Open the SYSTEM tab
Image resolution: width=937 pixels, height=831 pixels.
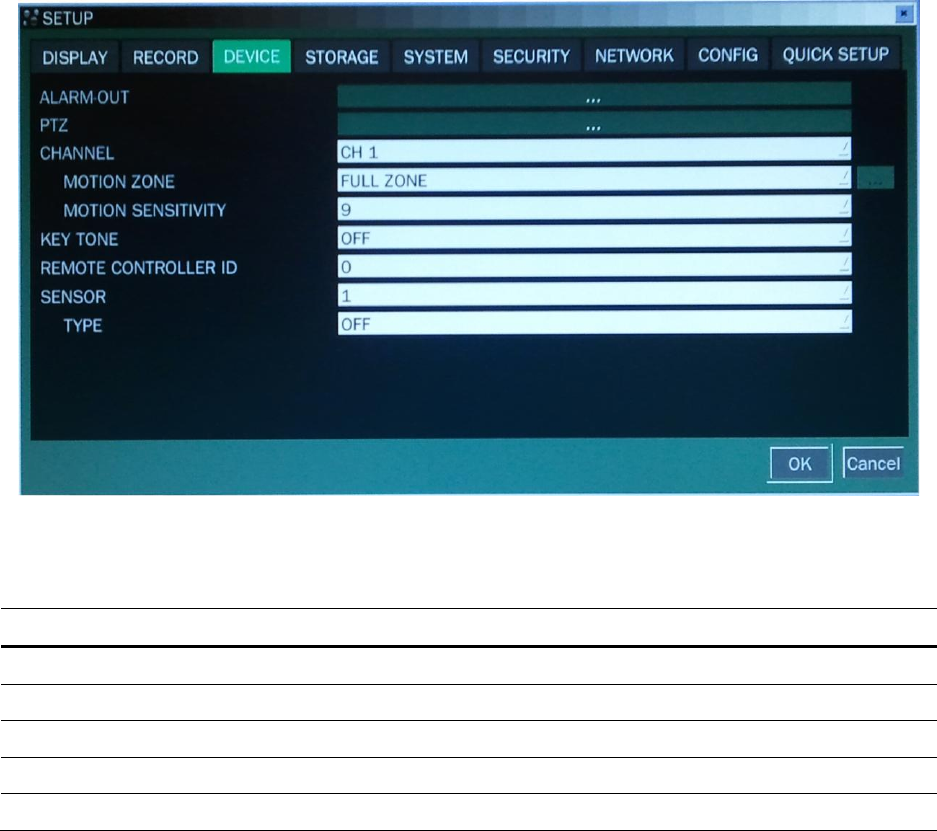436,57
